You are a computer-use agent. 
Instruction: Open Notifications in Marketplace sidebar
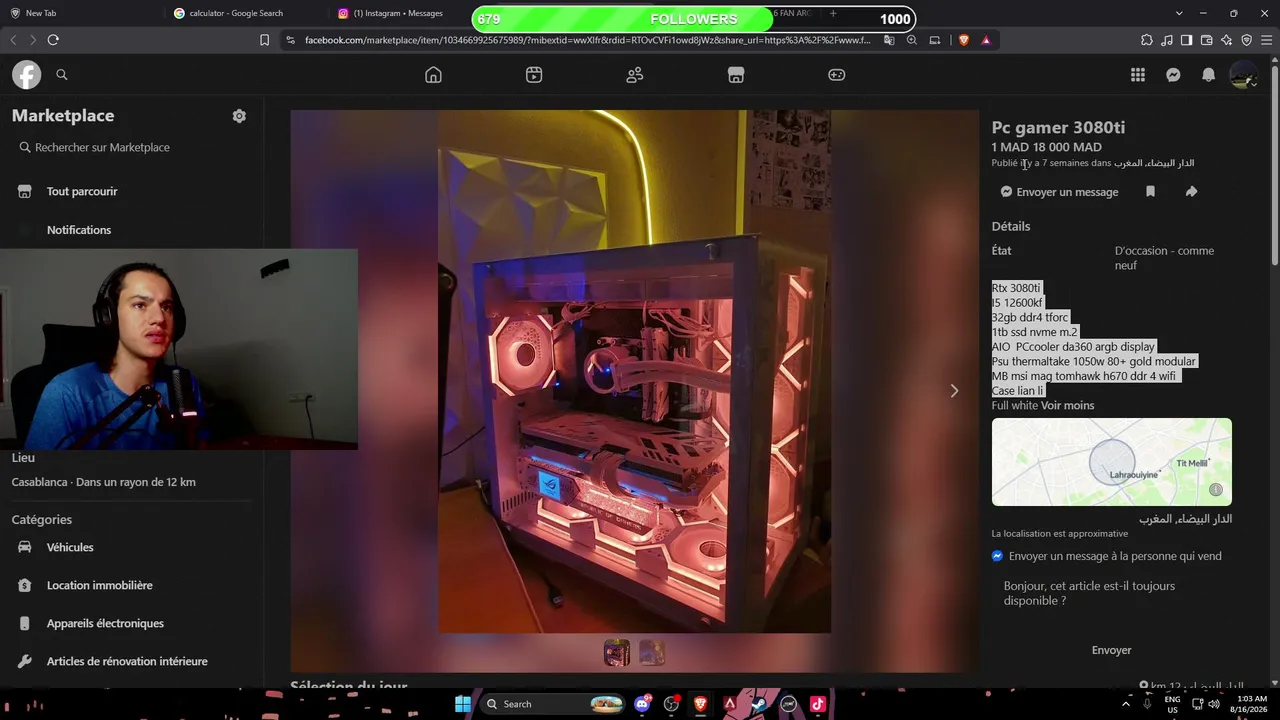click(130, 230)
